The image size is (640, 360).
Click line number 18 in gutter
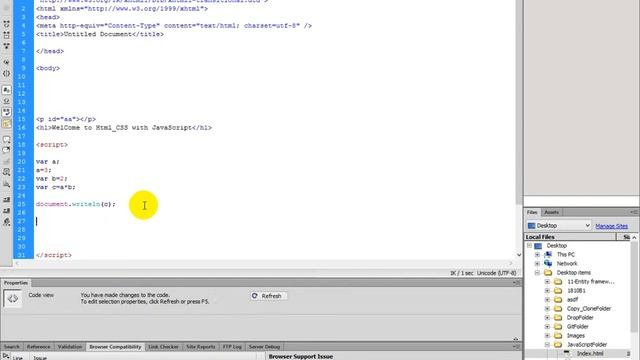click(x=21, y=144)
